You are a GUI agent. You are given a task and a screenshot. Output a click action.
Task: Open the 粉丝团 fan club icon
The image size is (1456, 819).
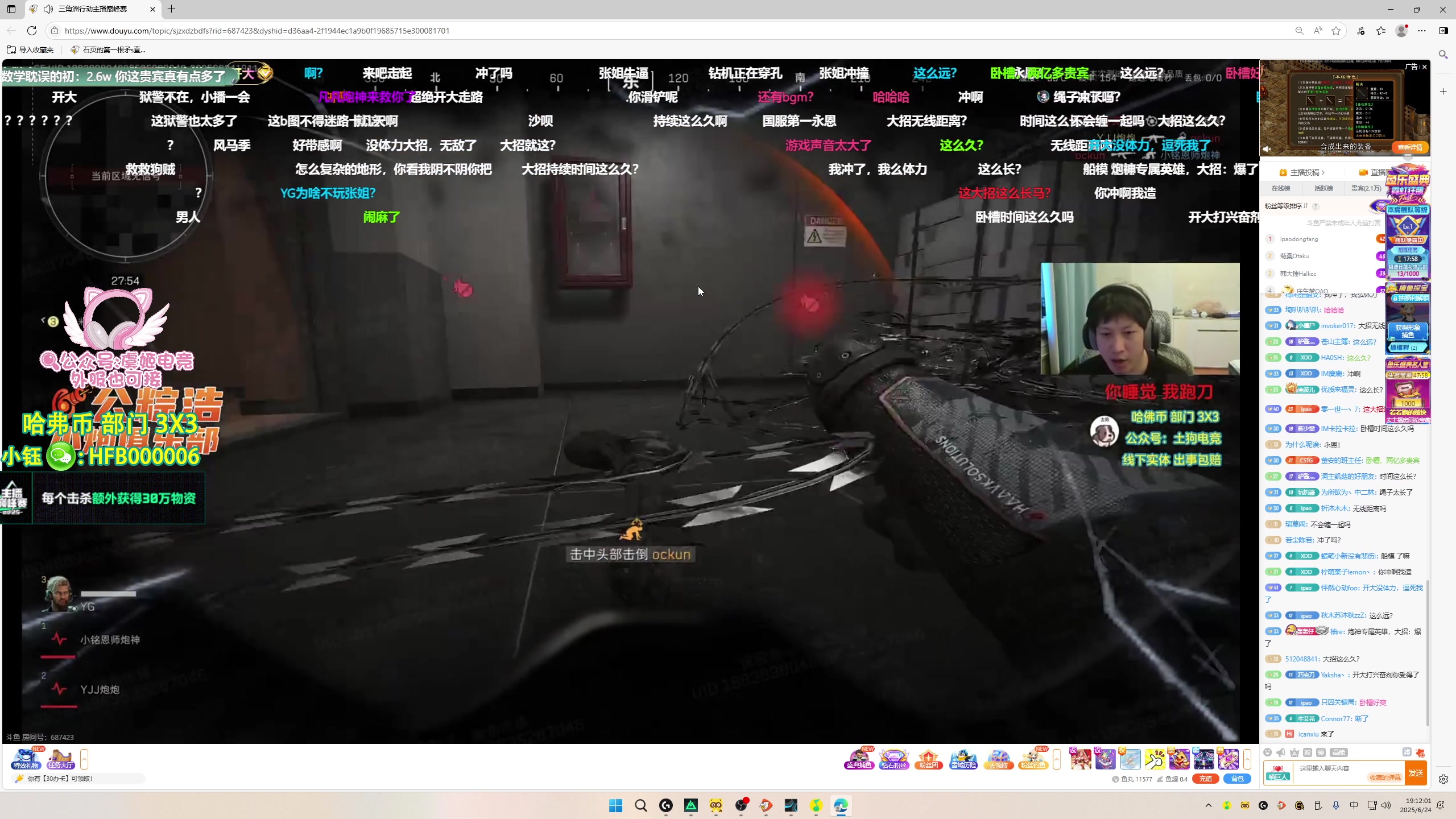928,759
